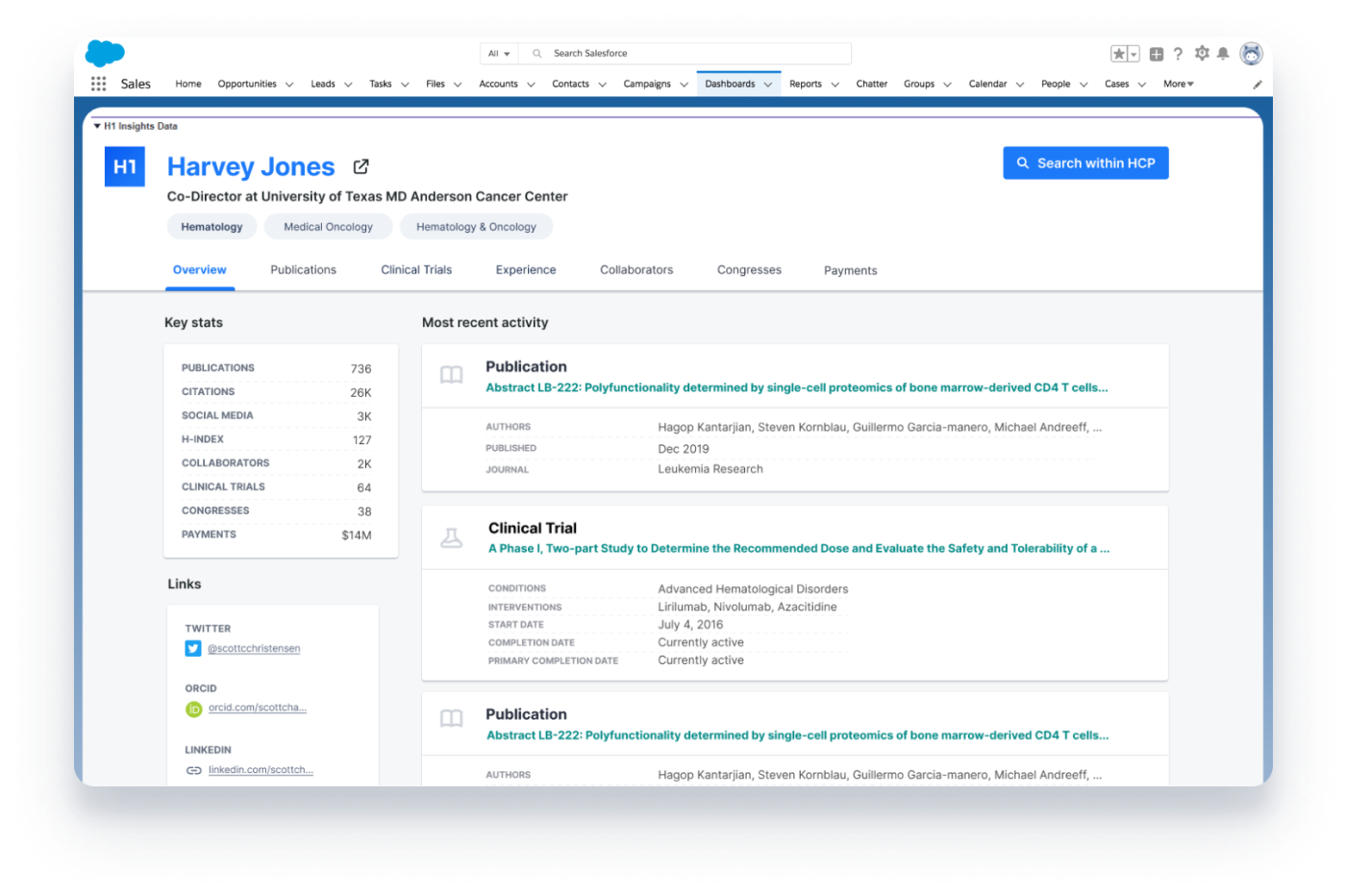Click the book icon on last Publication card
This screenshot has height=896, width=1345.
coord(452,718)
